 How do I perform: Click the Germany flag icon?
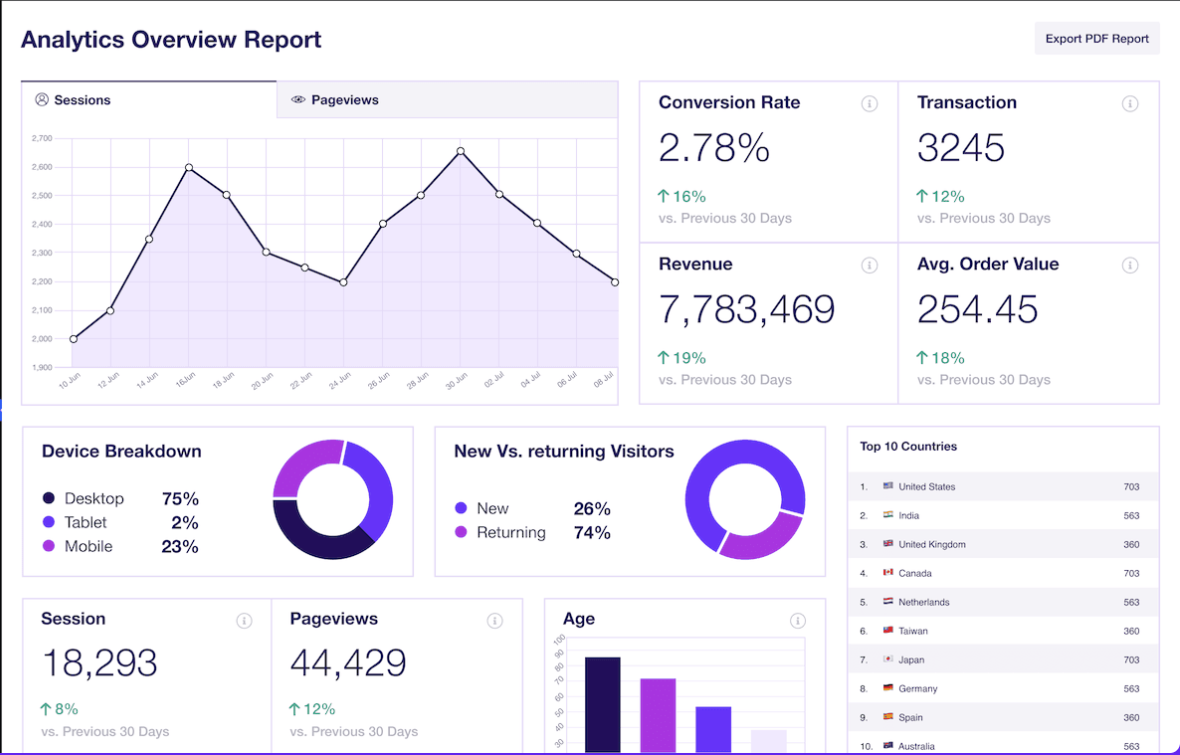pos(888,688)
